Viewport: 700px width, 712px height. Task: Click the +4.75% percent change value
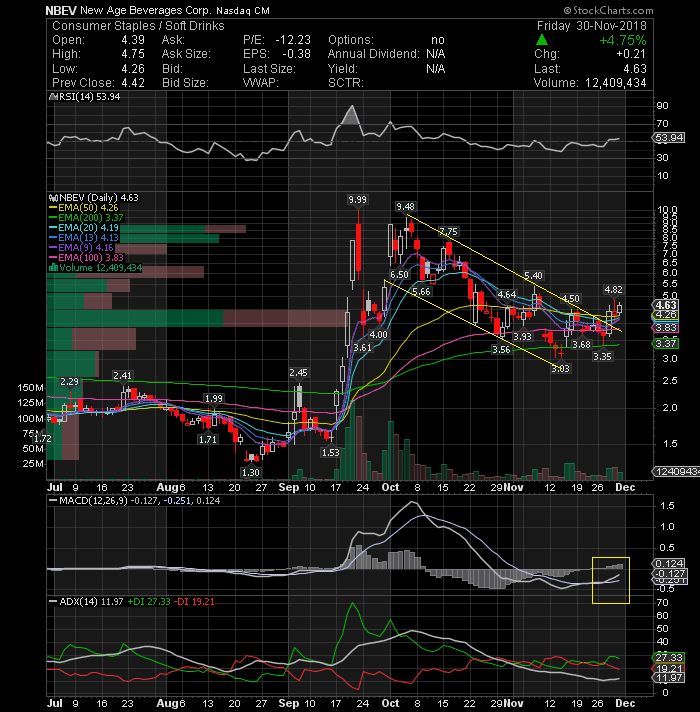coord(622,40)
